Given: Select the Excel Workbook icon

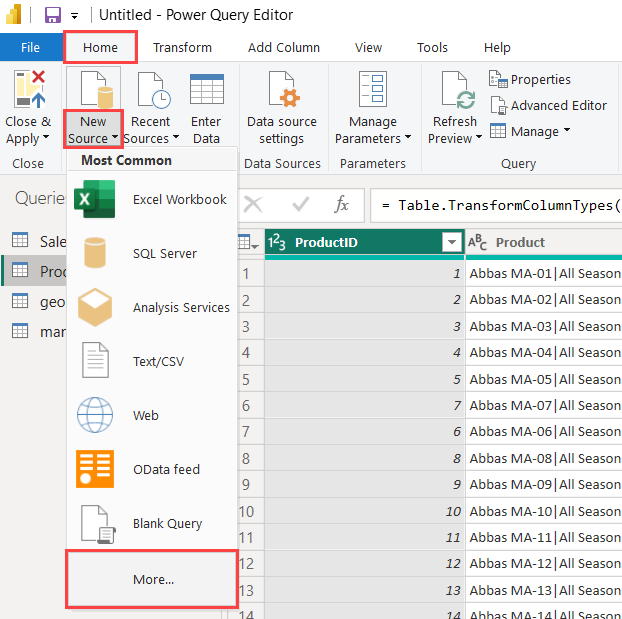Looking at the screenshot, I should [95, 199].
